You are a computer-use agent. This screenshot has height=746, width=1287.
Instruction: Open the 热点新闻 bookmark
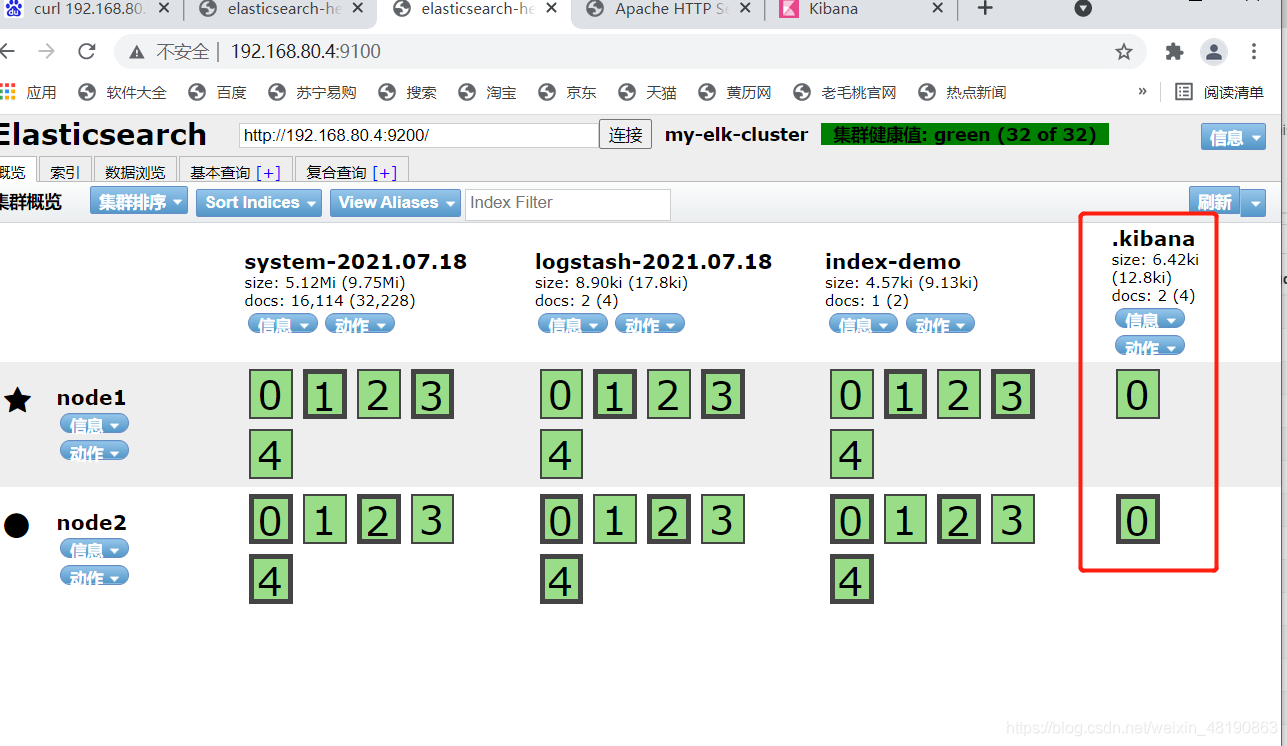pos(962,92)
